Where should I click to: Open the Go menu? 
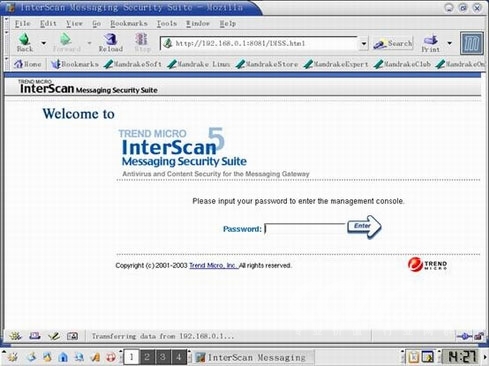[96, 23]
